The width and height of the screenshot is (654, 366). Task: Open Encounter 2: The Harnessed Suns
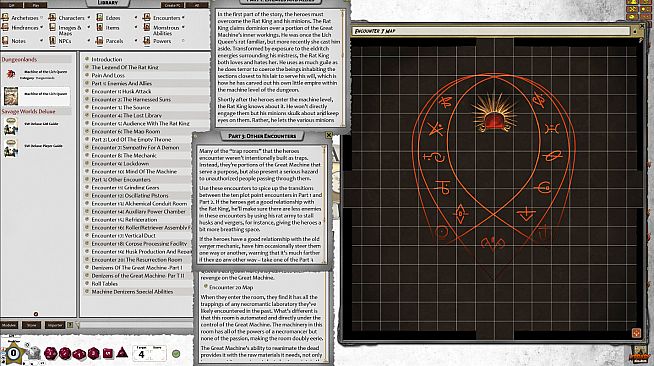[x=131, y=99]
